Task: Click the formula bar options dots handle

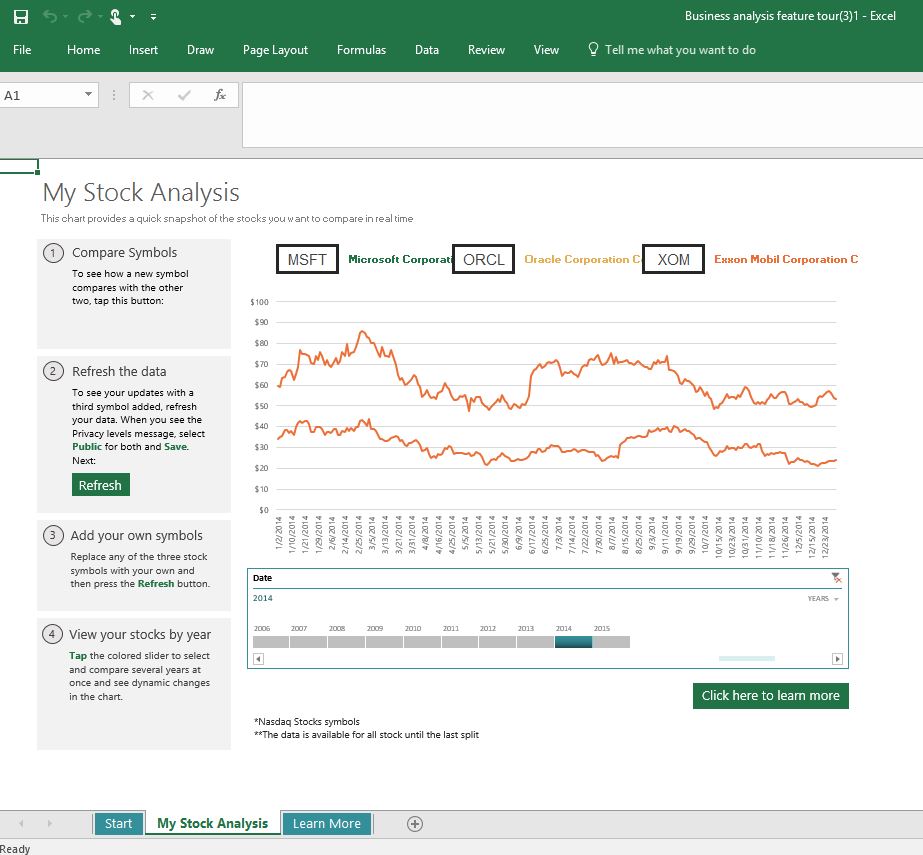Action: click(x=114, y=95)
